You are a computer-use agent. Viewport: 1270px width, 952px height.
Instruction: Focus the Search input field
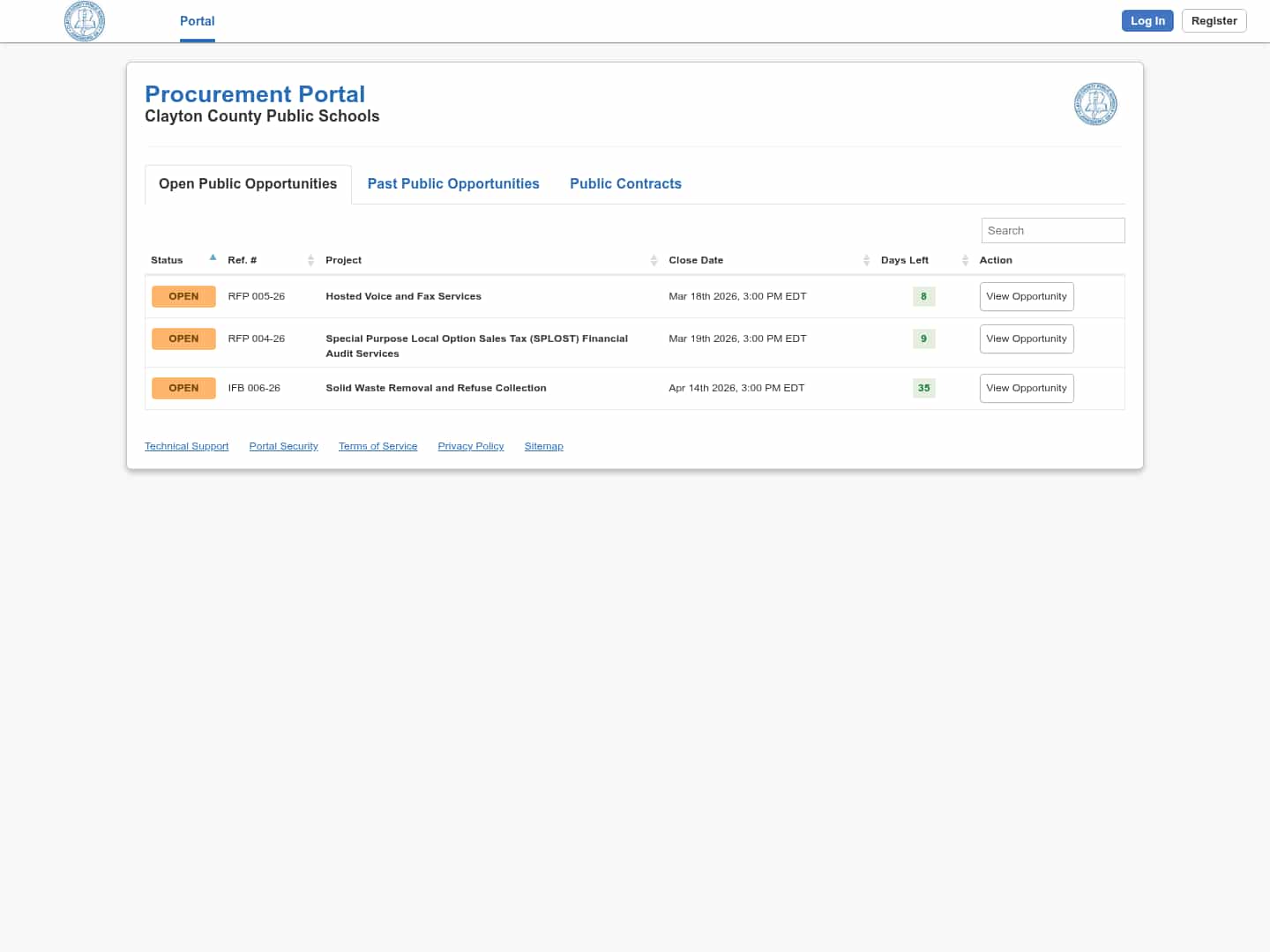(1052, 230)
